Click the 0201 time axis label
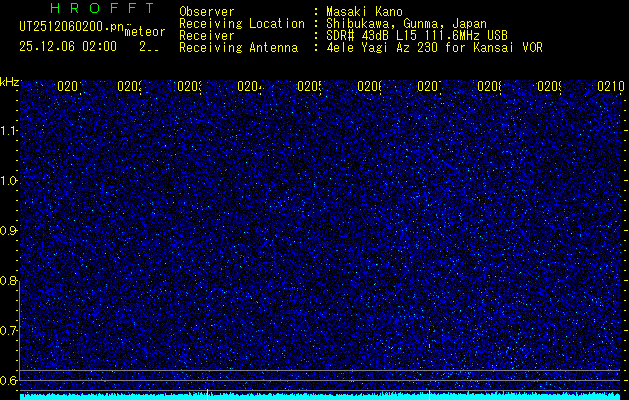 [69, 86]
